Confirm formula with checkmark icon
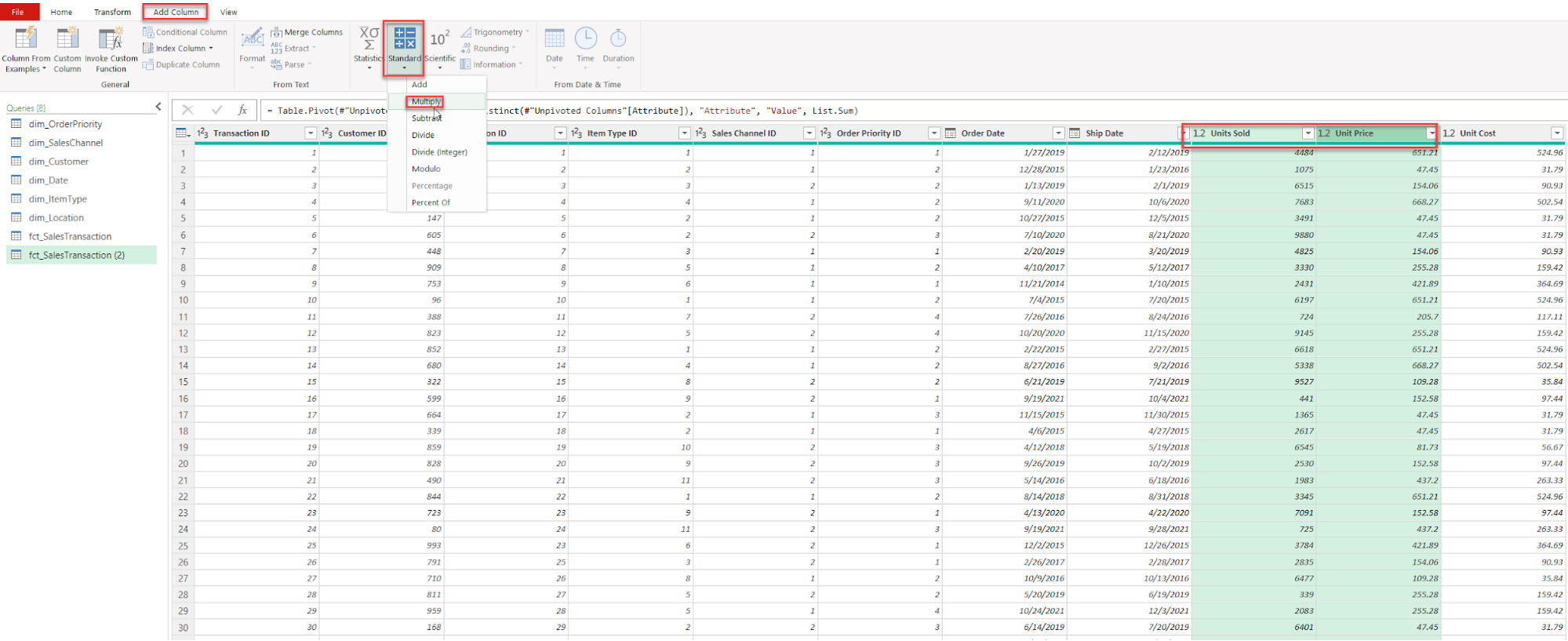This screenshot has height=641, width=1568. [217, 110]
